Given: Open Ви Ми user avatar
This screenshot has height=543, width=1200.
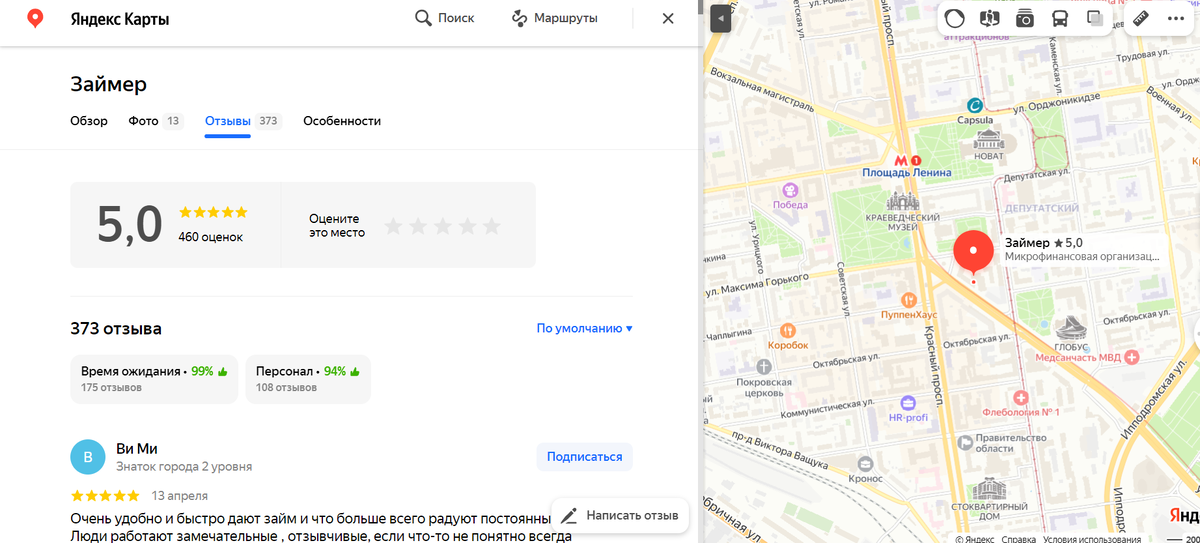Looking at the screenshot, I should (x=88, y=457).
